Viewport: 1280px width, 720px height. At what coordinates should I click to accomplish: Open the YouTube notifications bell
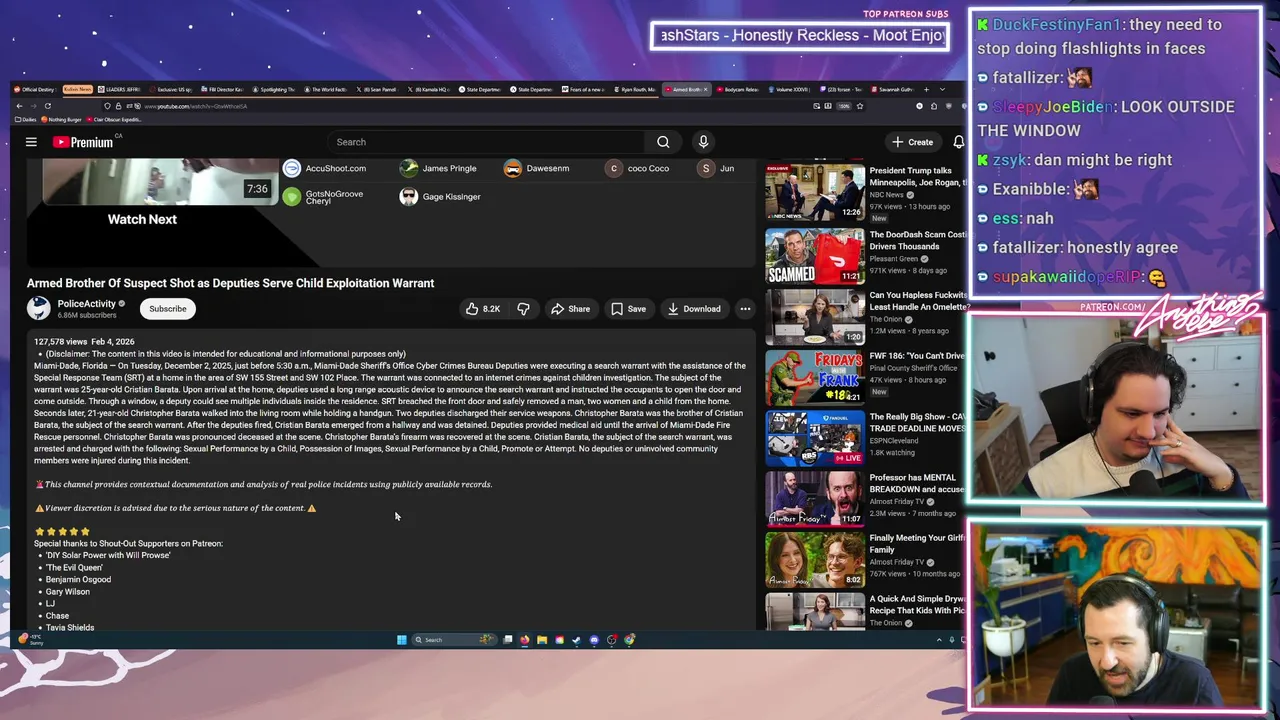click(x=958, y=142)
